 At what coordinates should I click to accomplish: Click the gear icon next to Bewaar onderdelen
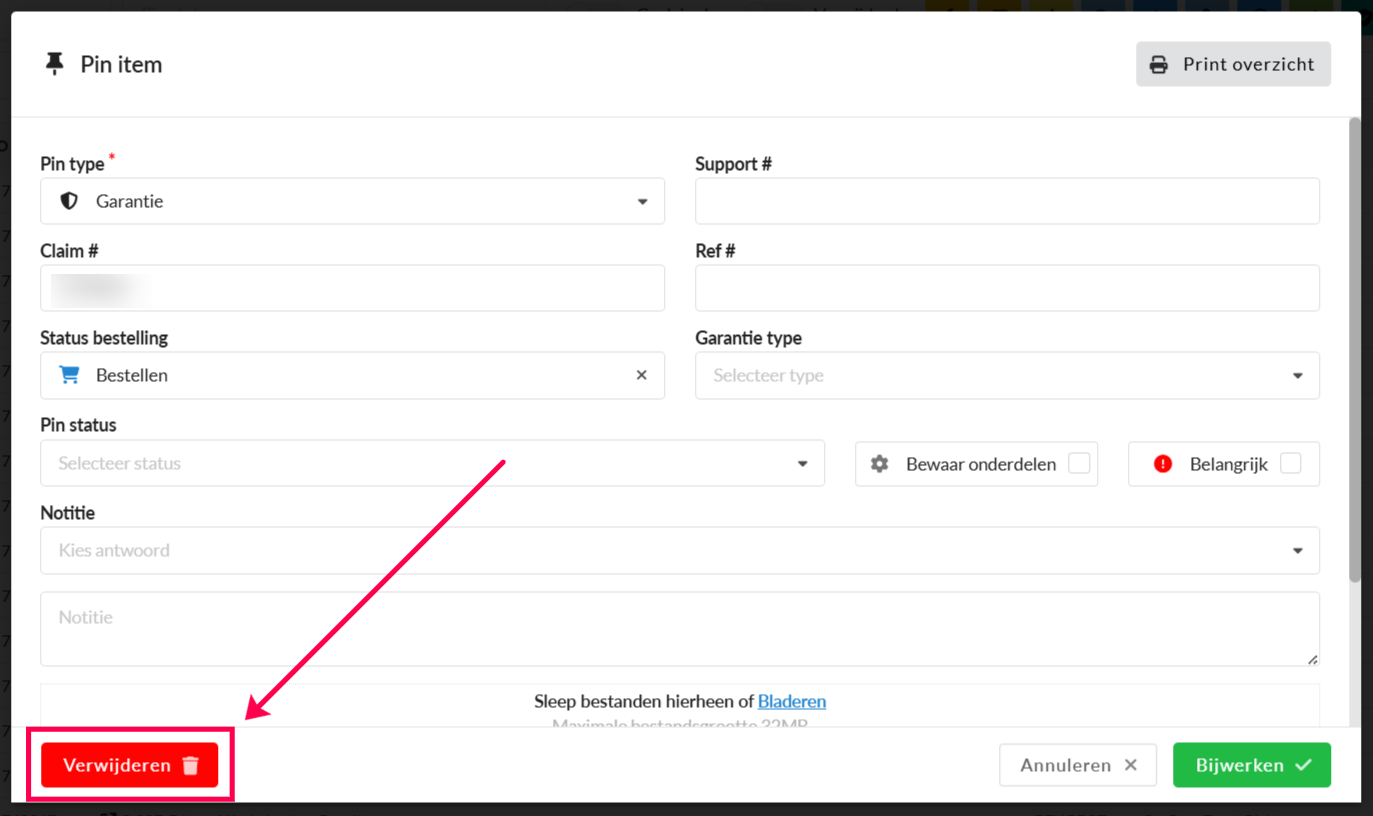[x=880, y=464]
